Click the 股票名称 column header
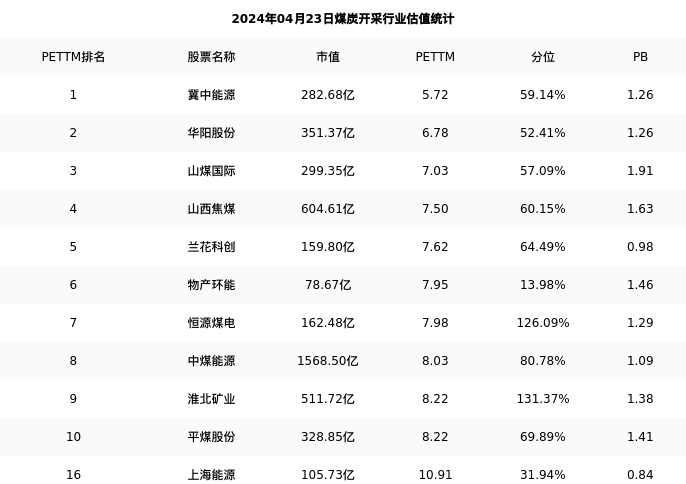686x484 pixels. point(211,57)
